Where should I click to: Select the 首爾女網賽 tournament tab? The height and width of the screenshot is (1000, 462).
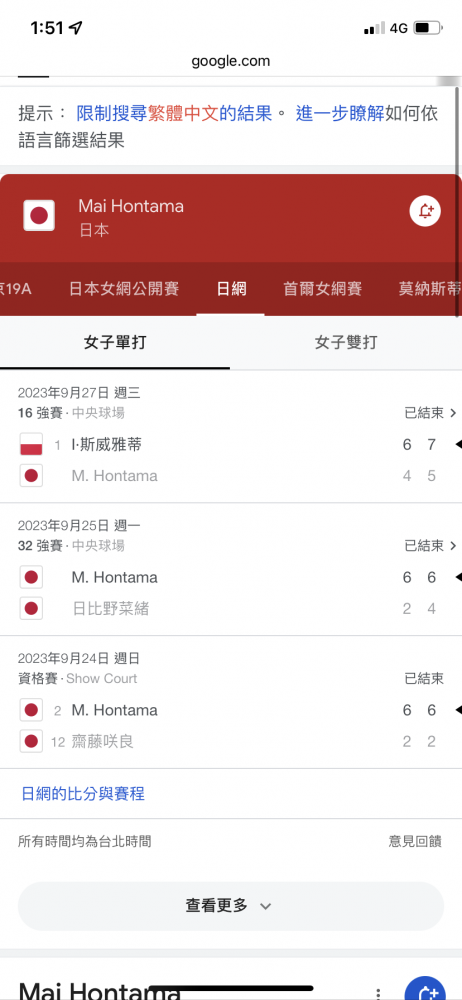tap(322, 289)
